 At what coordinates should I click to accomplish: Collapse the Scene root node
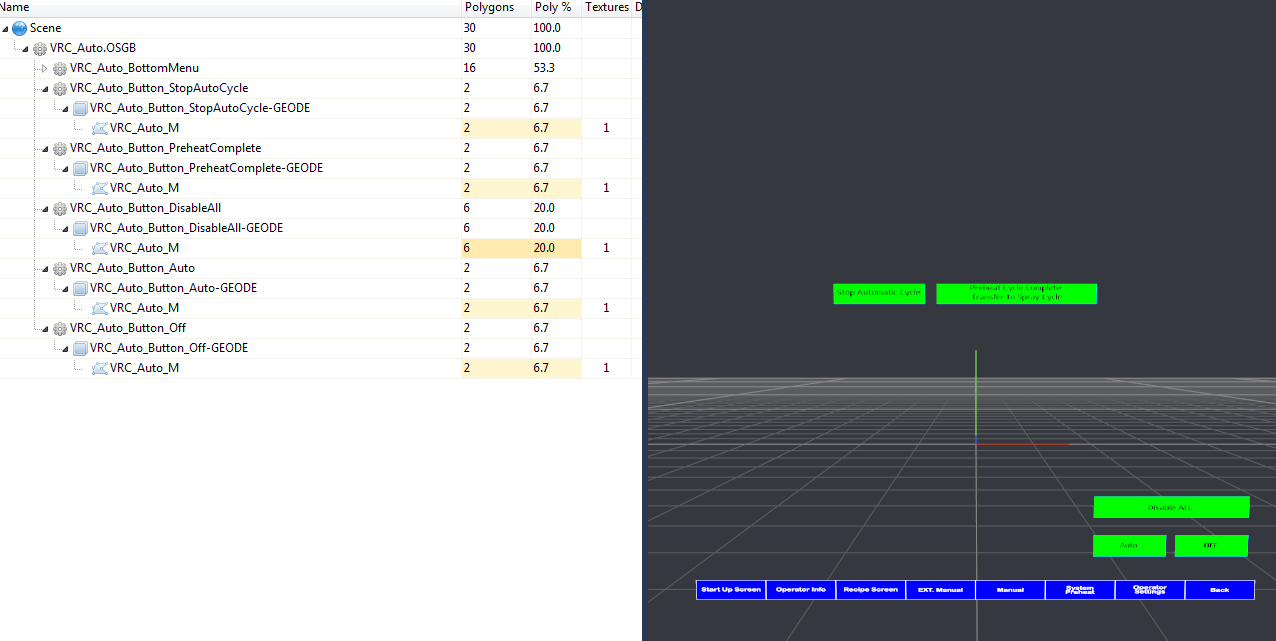pyautogui.click(x=6, y=28)
